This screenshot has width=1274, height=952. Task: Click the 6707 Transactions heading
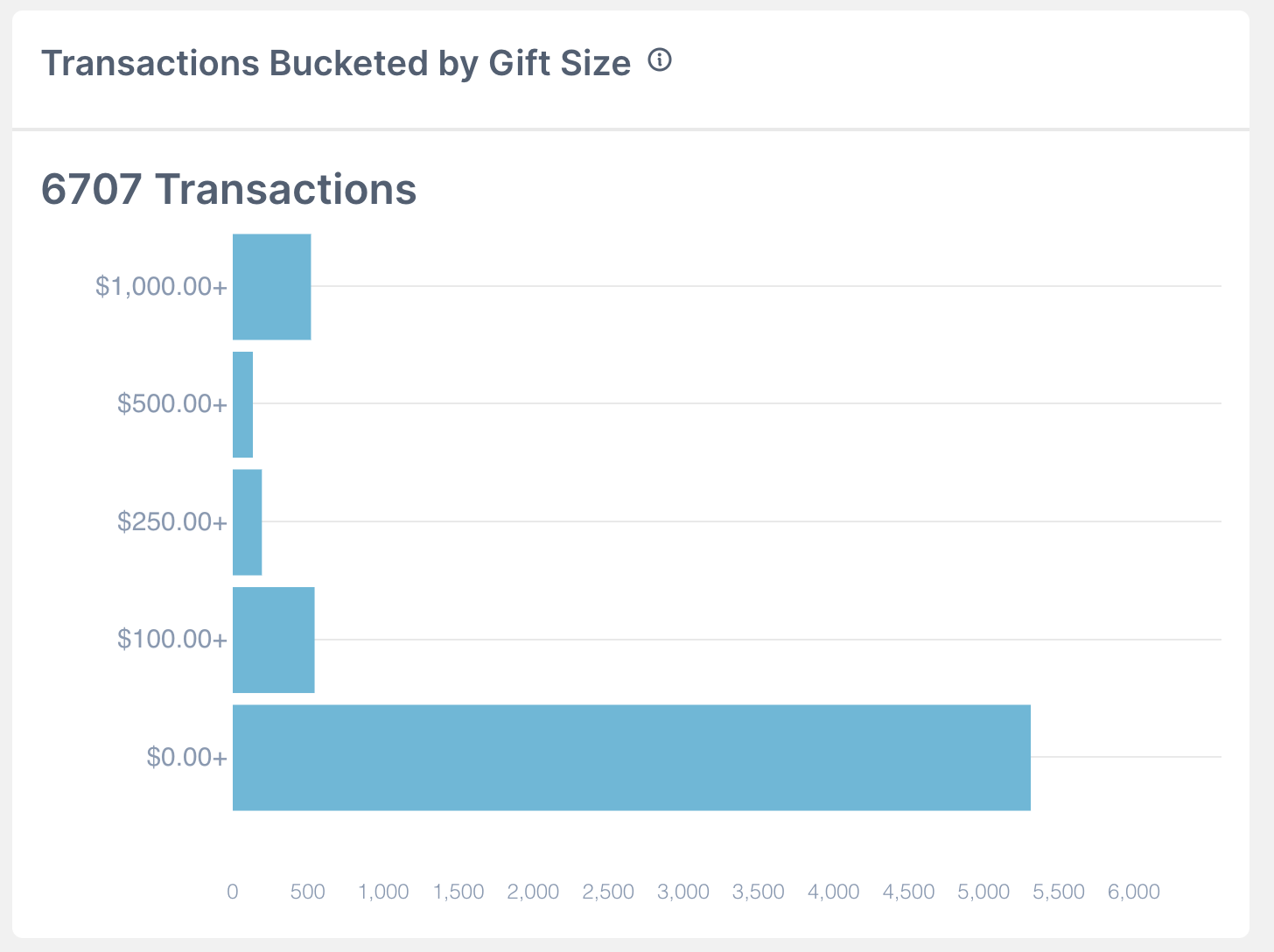click(229, 189)
